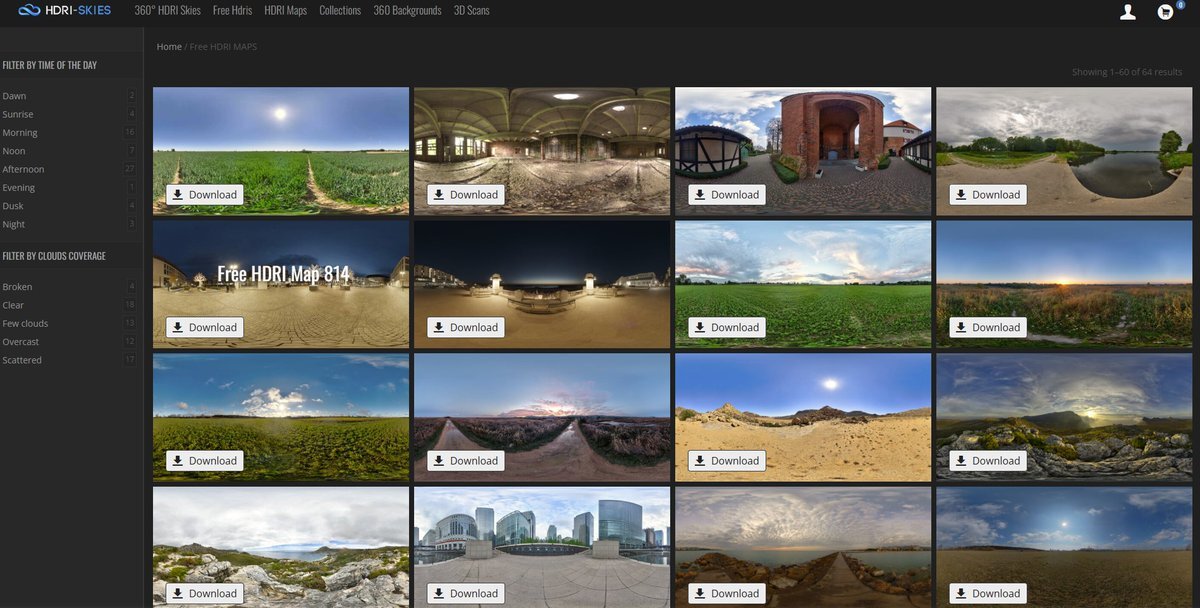Download the red brick archway HDRI
Viewport: 1200px width, 608px height.
(726, 195)
